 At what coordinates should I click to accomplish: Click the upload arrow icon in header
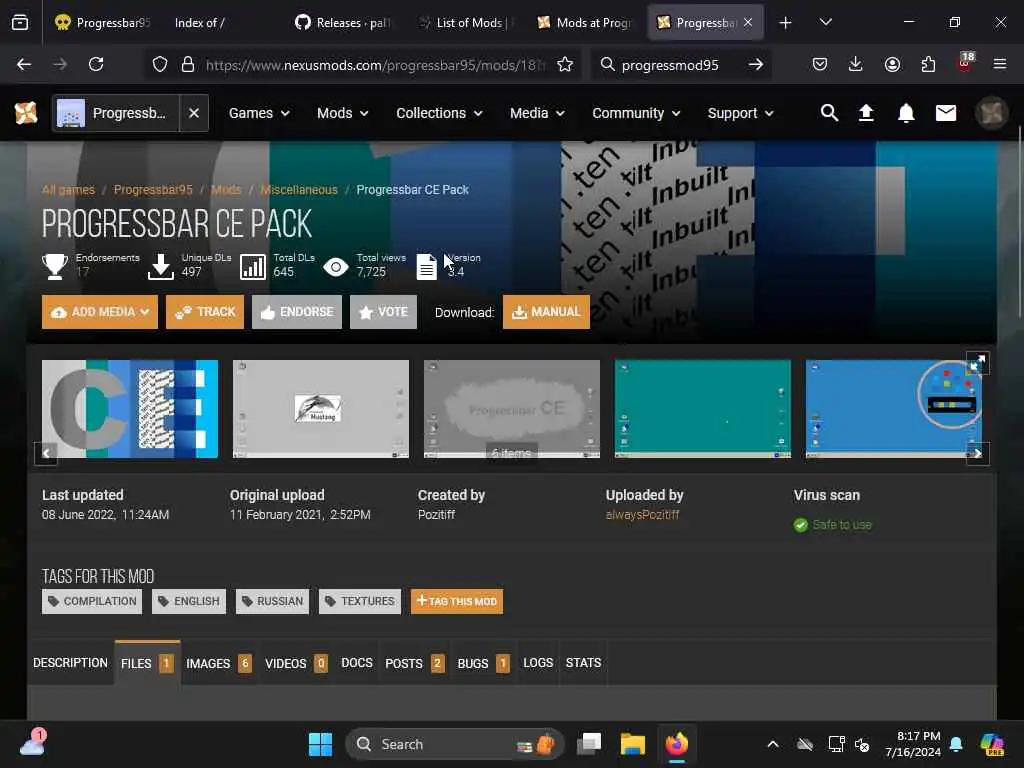(x=866, y=113)
